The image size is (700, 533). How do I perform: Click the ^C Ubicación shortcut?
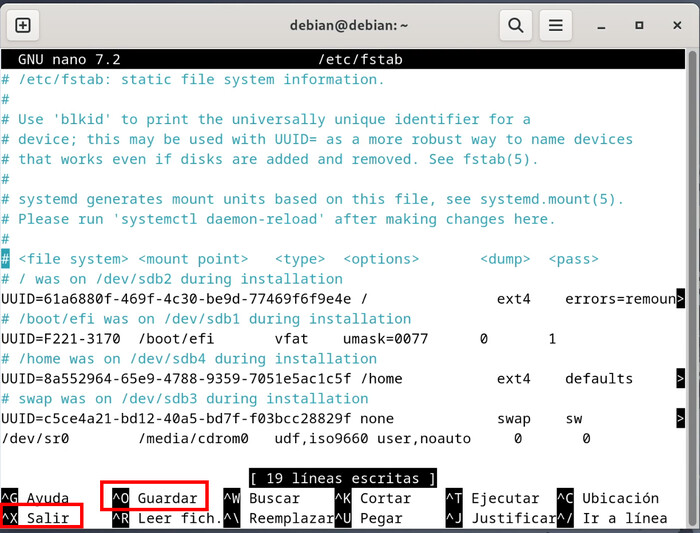[x=608, y=498]
